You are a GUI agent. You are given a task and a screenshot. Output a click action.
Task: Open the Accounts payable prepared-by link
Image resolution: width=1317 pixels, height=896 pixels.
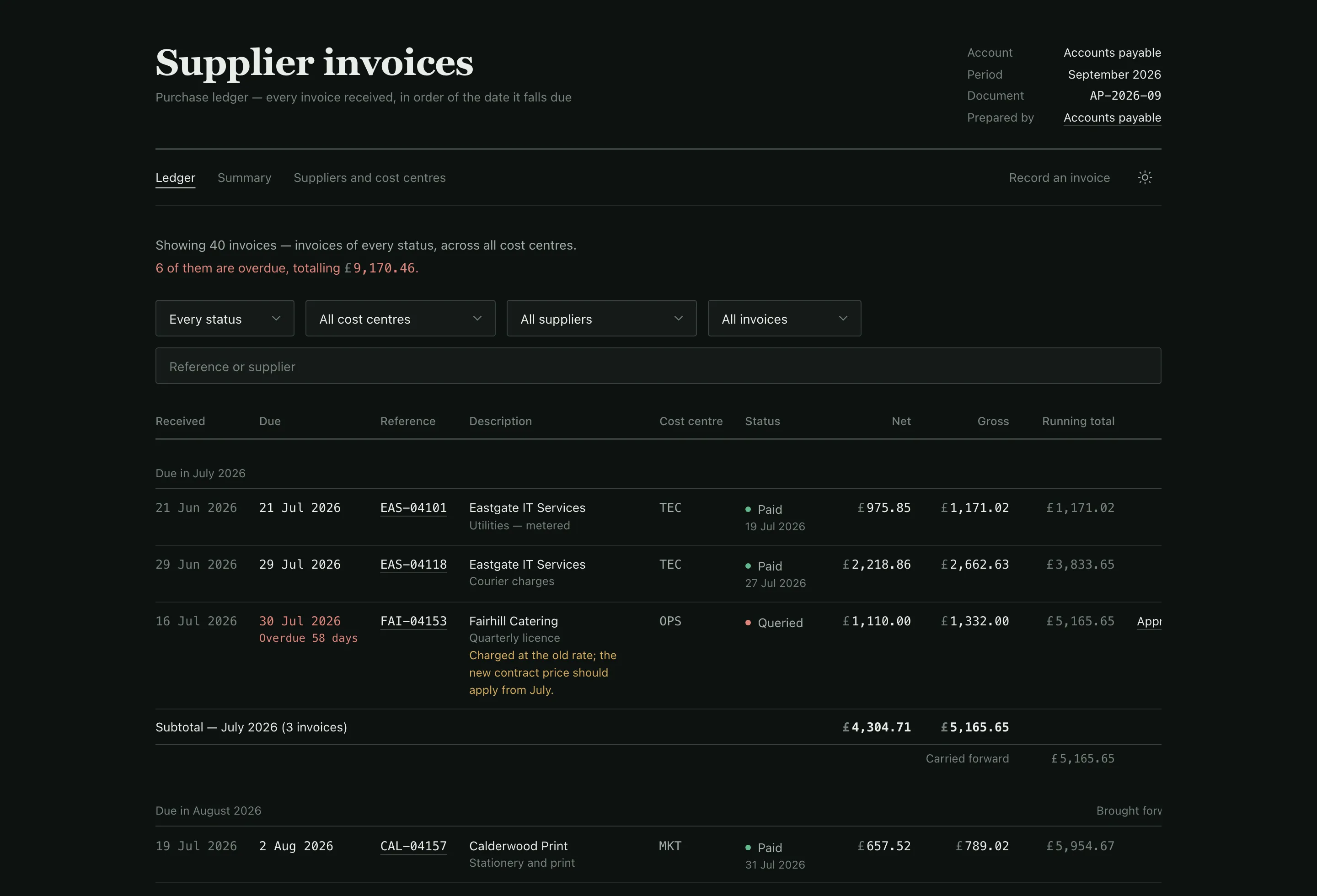tap(1112, 118)
